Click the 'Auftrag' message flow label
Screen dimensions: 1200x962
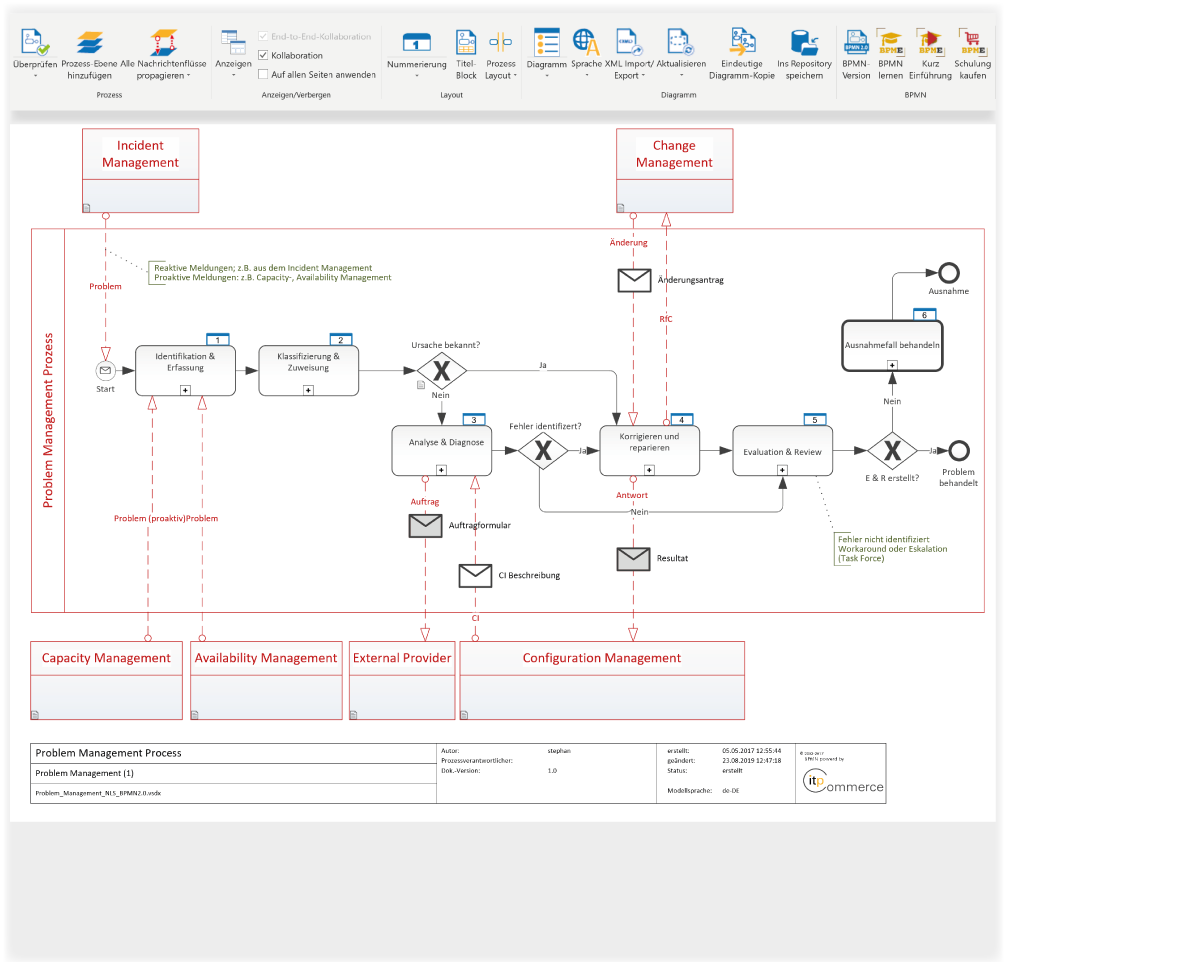point(425,501)
